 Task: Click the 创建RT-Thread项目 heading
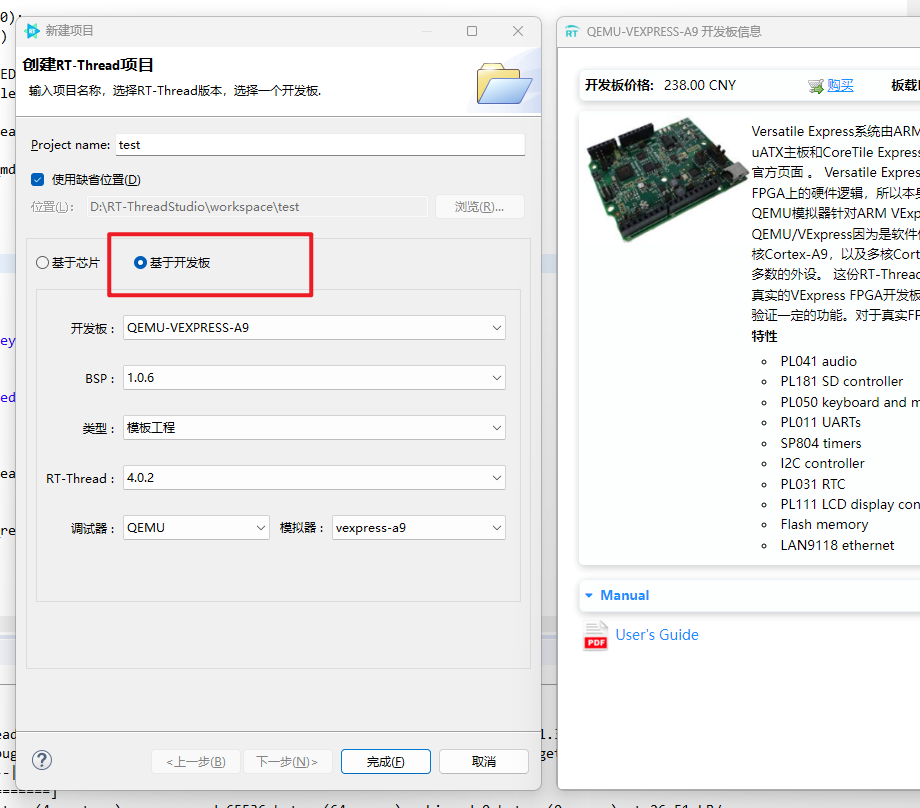(x=88, y=65)
